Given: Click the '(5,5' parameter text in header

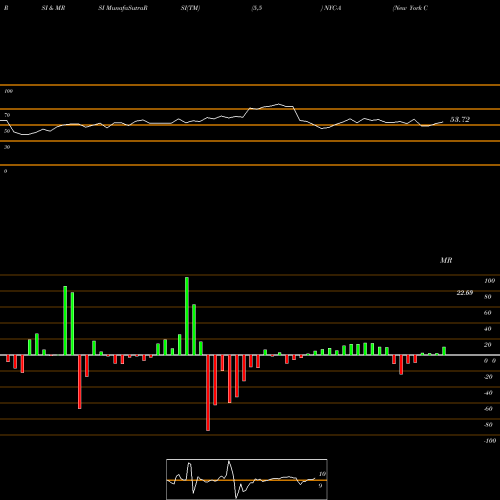Looking at the screenshot, I should point(257,8).
